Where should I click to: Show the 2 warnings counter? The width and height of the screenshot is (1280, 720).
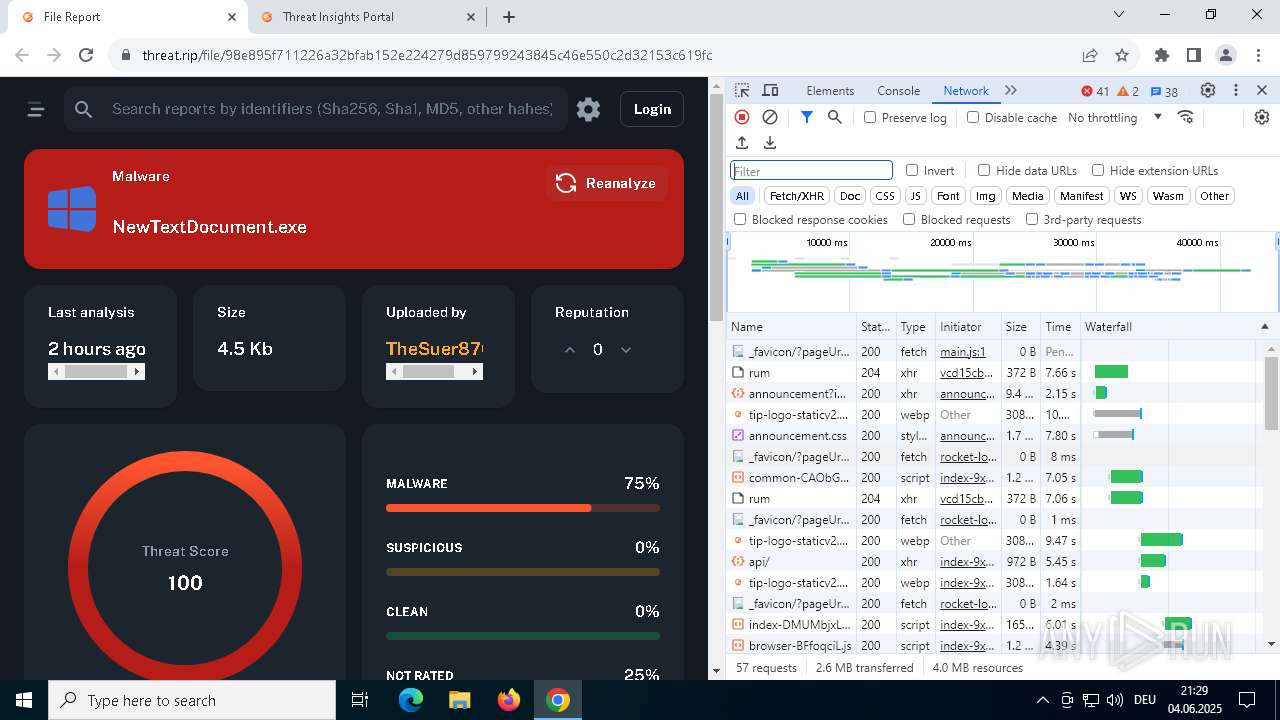(x=1128, y=91)
